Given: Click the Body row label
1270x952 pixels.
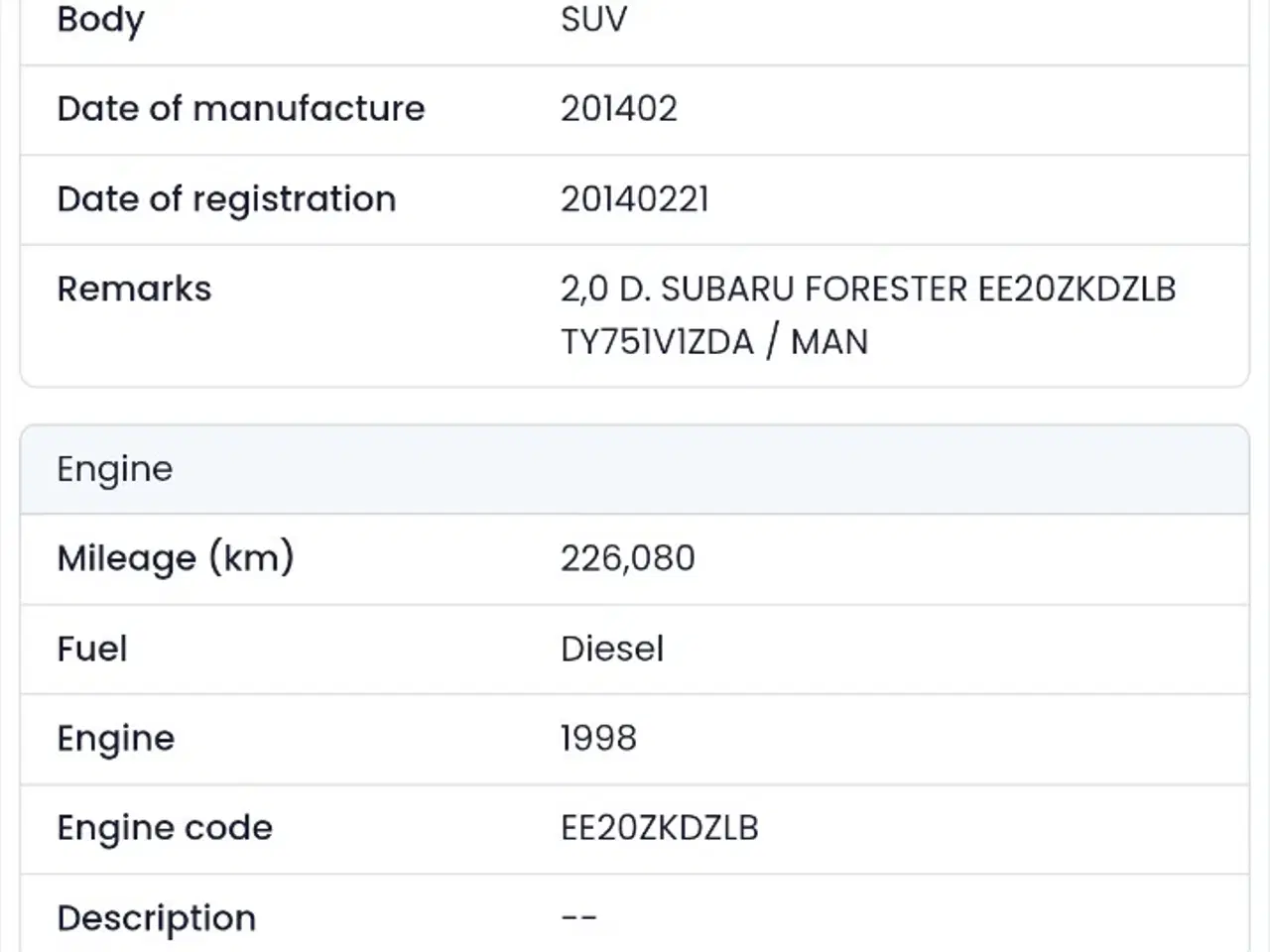Looking at the screenshot, I should (100, 20).
